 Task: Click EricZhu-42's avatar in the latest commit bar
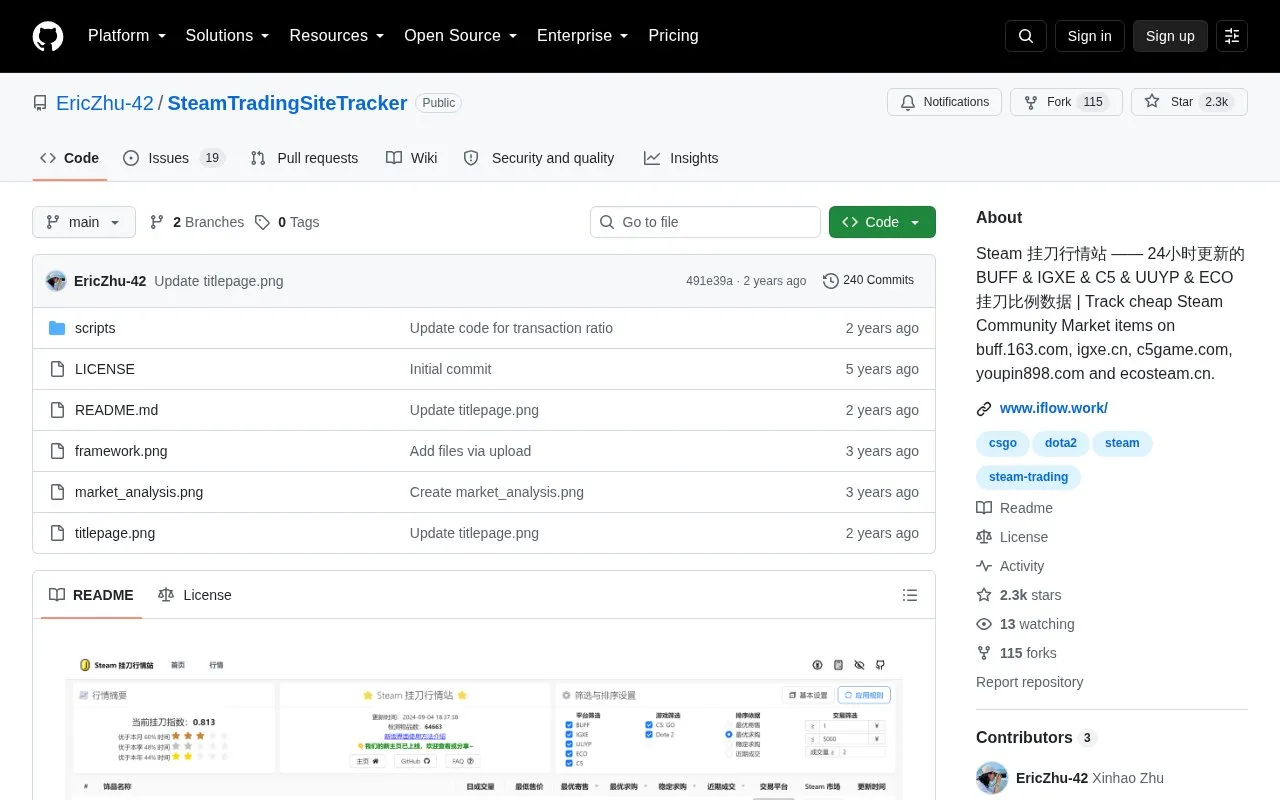click(56, 281)
